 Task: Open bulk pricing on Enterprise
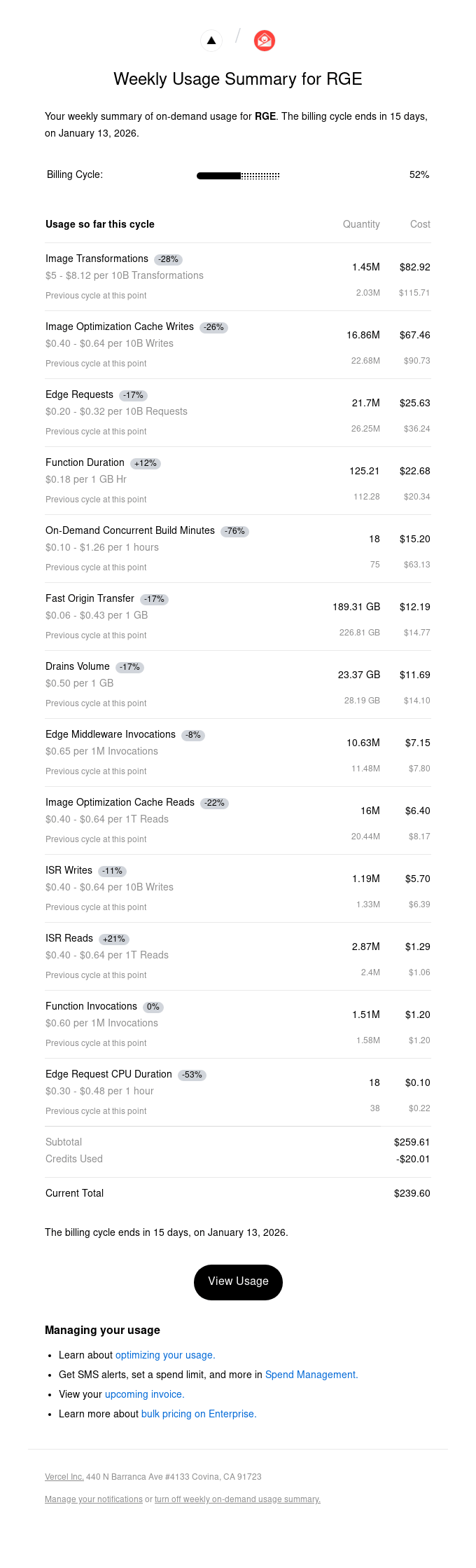(x=198, y=1413)
